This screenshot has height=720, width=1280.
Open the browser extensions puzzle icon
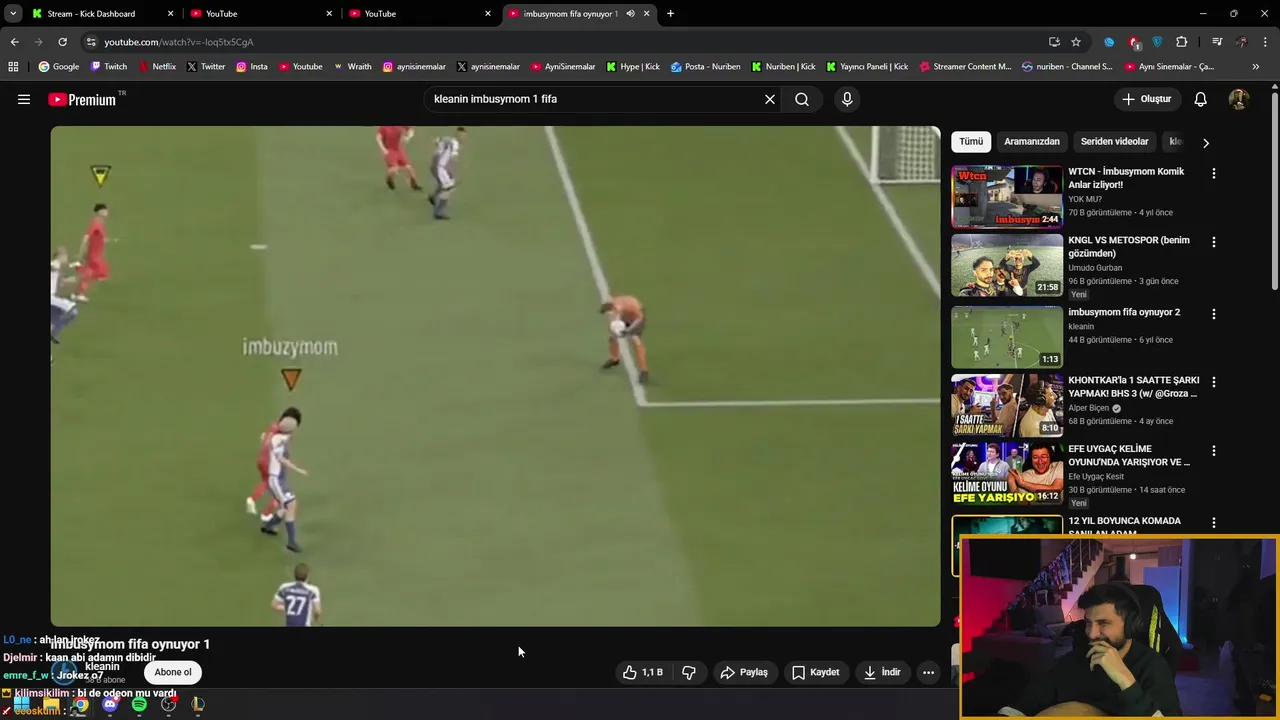click(x=1182, y=42)
